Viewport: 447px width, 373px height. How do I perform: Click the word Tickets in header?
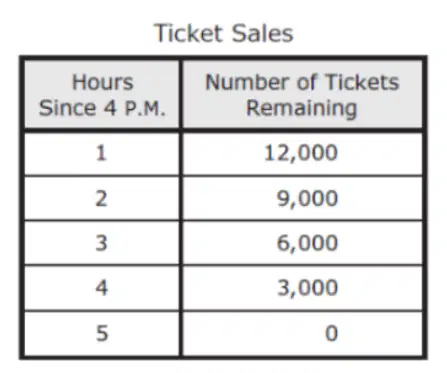tap(362, 82)
